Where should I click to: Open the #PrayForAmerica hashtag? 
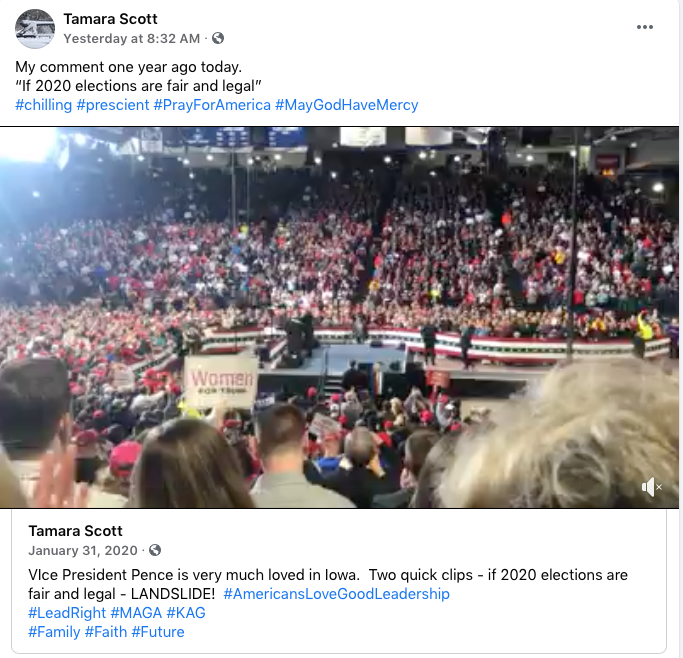pyautogui.click(x=212, y=105)
